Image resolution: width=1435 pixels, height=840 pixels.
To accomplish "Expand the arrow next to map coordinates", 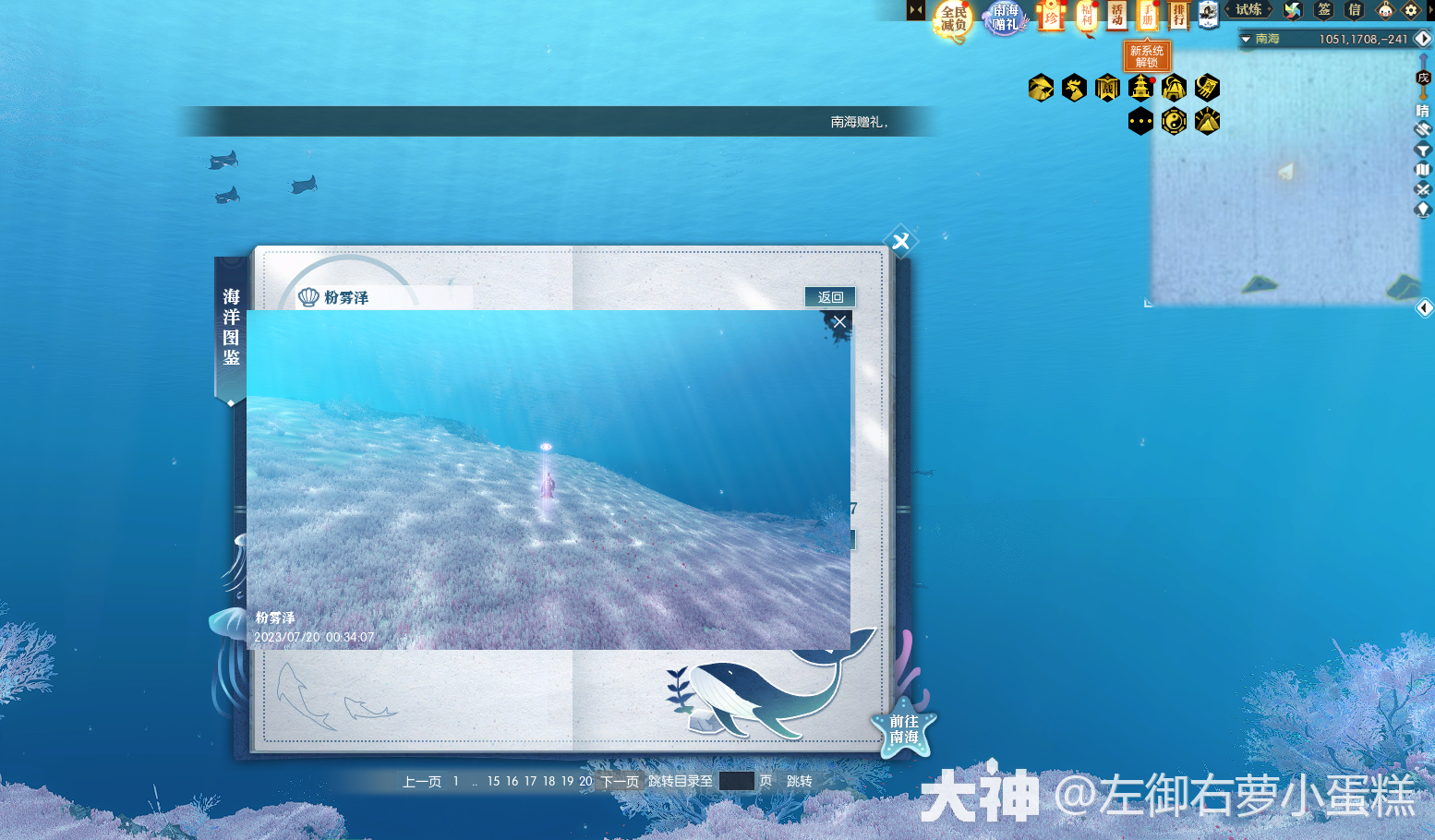I will [x=1423, y=39].
